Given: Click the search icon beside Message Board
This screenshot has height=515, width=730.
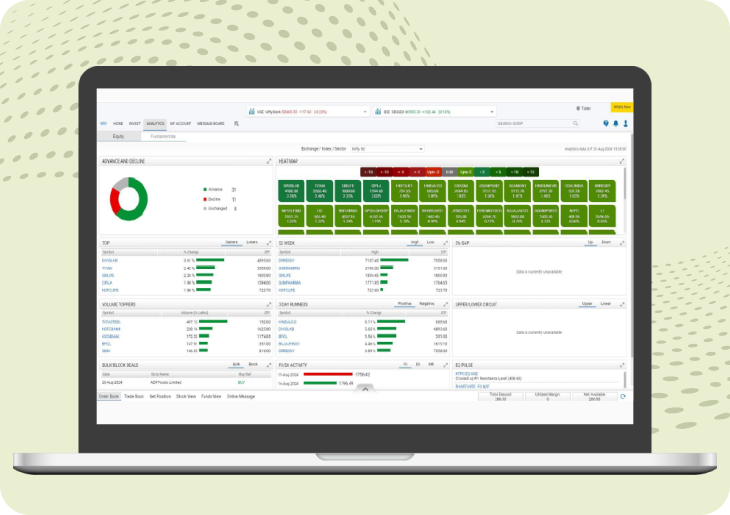Looking at the screenshot, I should (x=236, y=124).
